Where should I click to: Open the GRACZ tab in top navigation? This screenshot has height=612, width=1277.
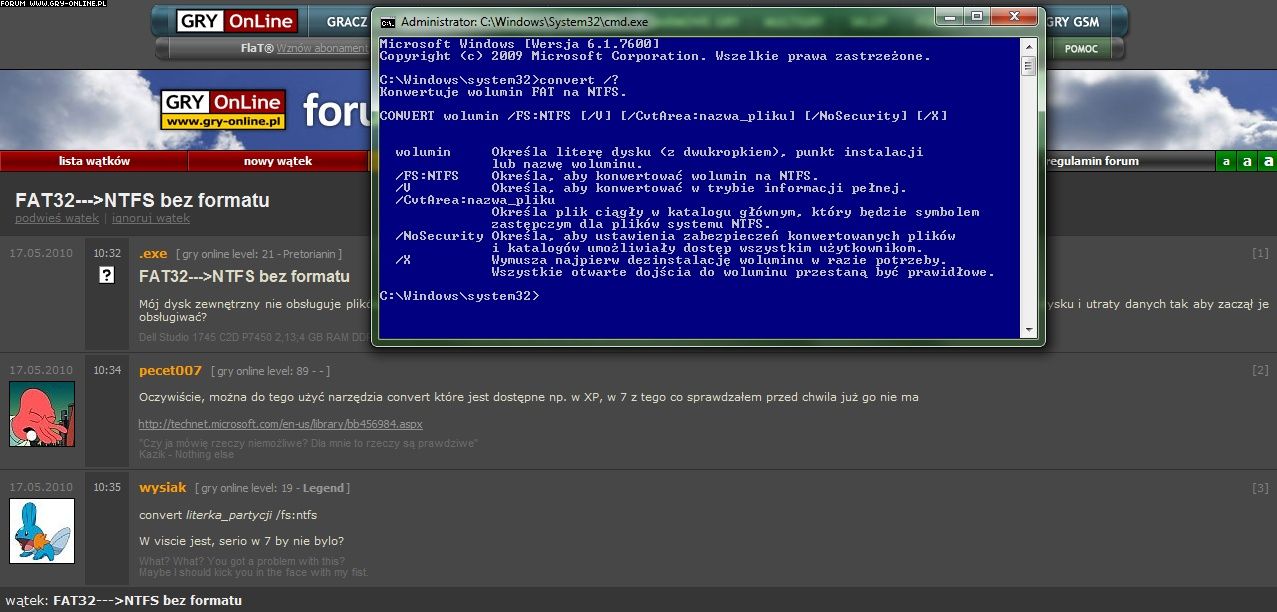click(347, 22)
